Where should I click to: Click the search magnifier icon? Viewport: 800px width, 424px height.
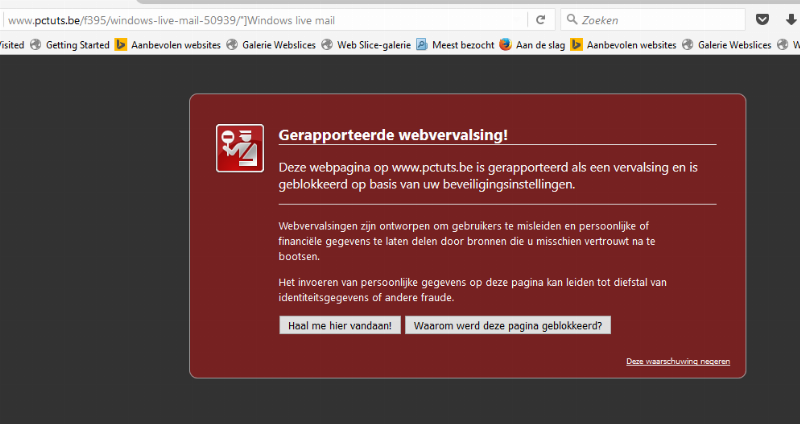(573, 20)
